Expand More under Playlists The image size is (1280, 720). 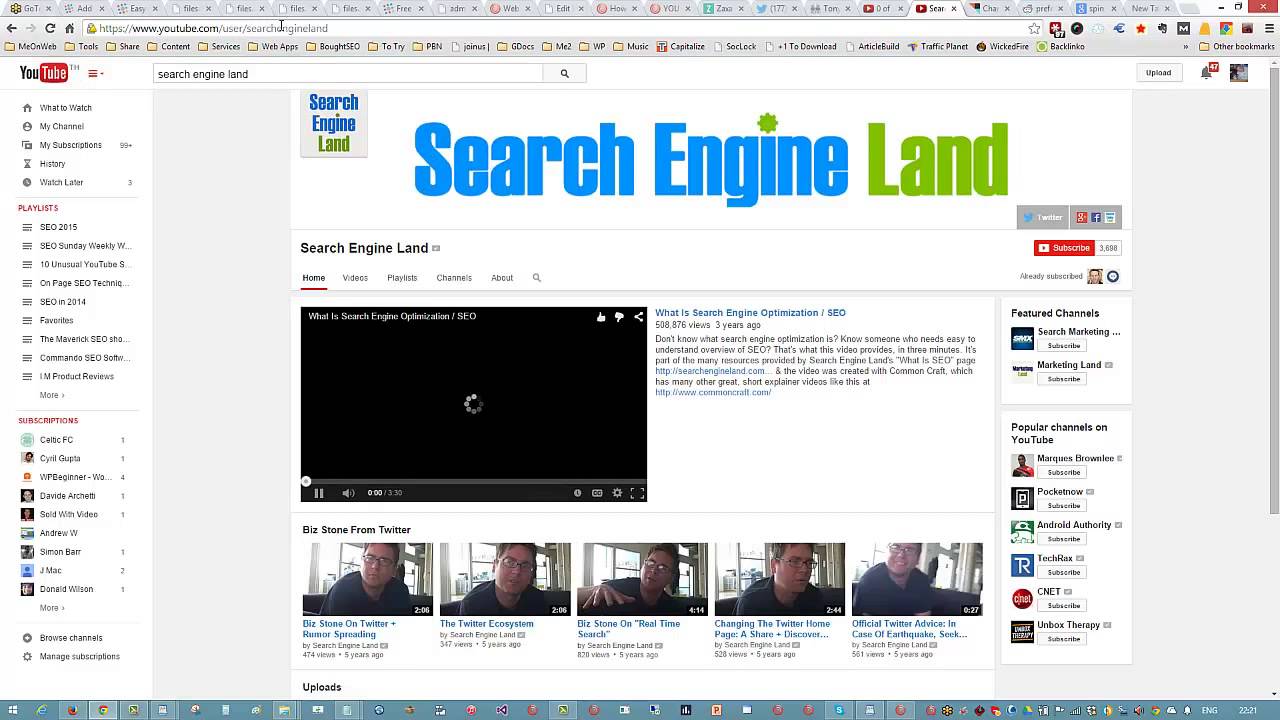[x=51, y=395]
